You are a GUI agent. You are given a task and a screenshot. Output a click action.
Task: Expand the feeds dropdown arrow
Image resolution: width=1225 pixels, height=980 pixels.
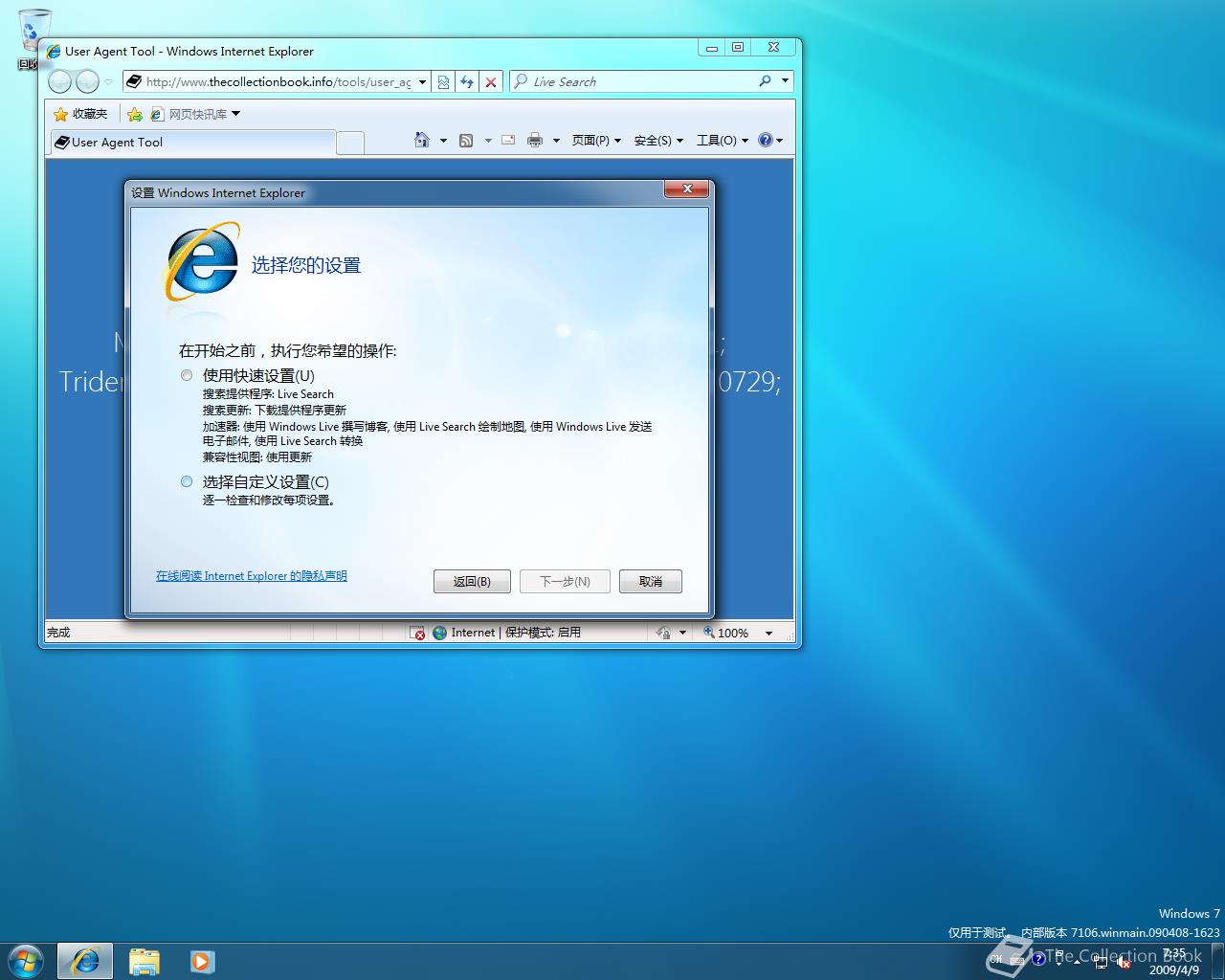coord(488,141)
